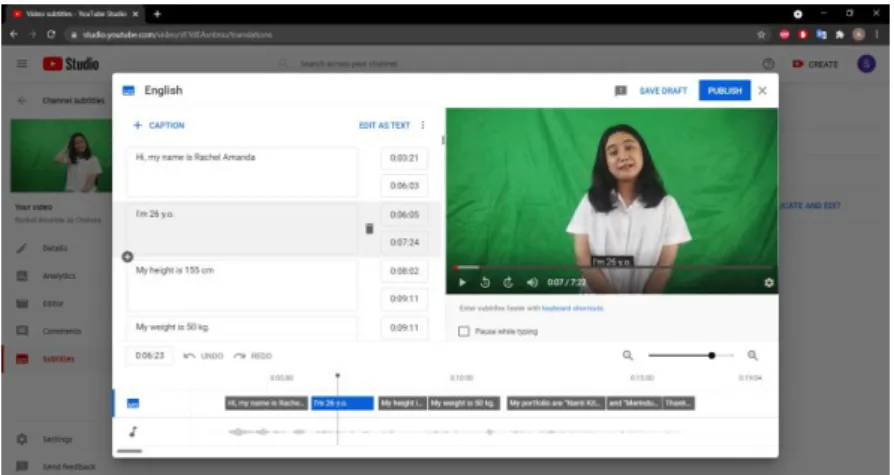Screen dimensions: 894x475
Task: Click the timeline horizontal scrollbar
Action: pos(129,451)
